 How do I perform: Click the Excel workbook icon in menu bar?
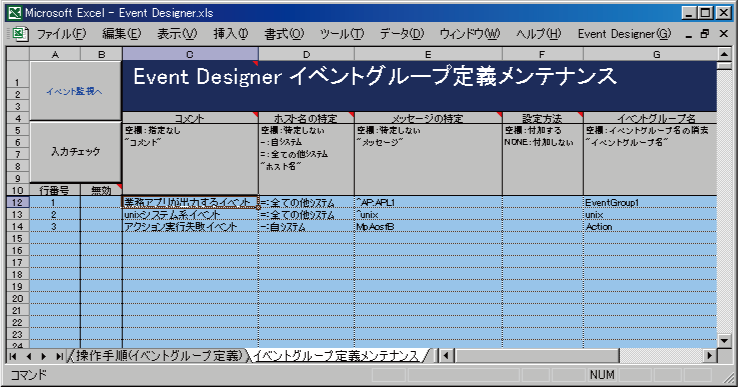19,34
